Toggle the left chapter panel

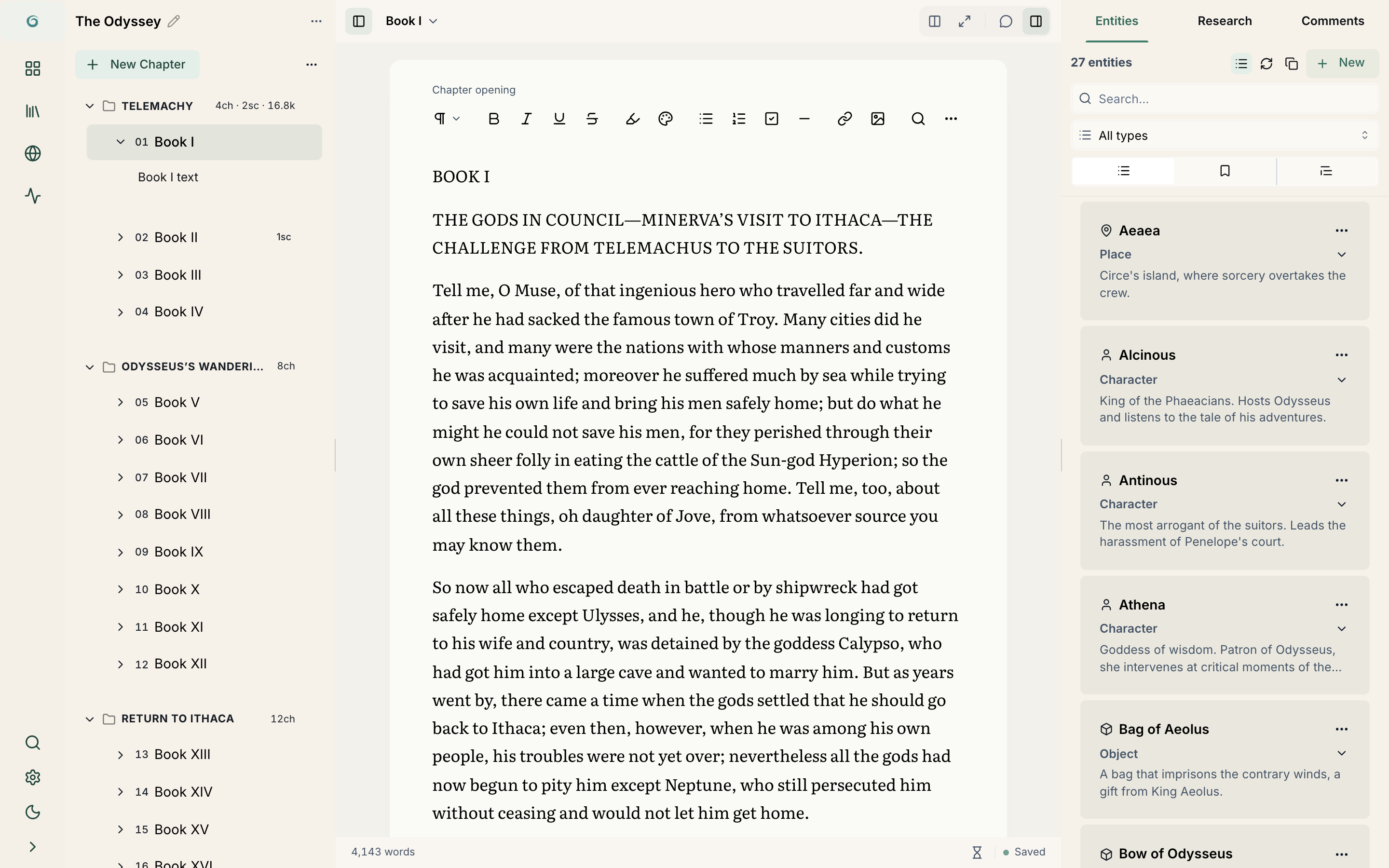[x=359, y=21]
